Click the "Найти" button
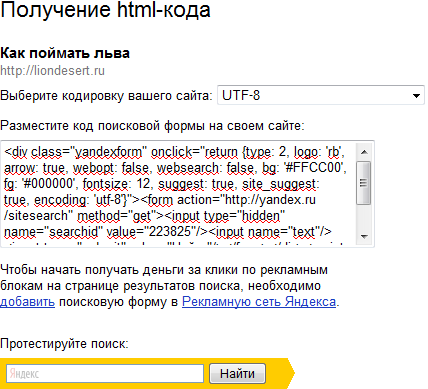 pos(237,373)
